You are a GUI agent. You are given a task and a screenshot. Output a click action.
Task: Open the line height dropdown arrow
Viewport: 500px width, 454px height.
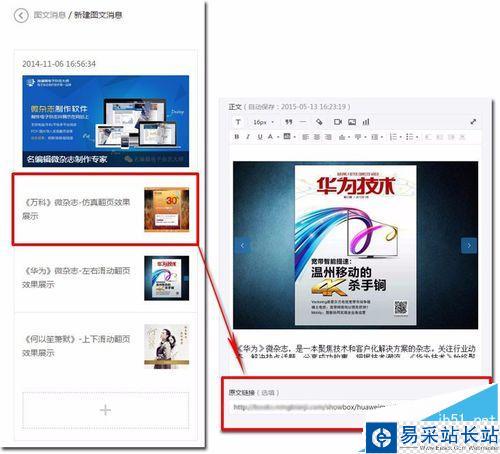pos(382,137)
